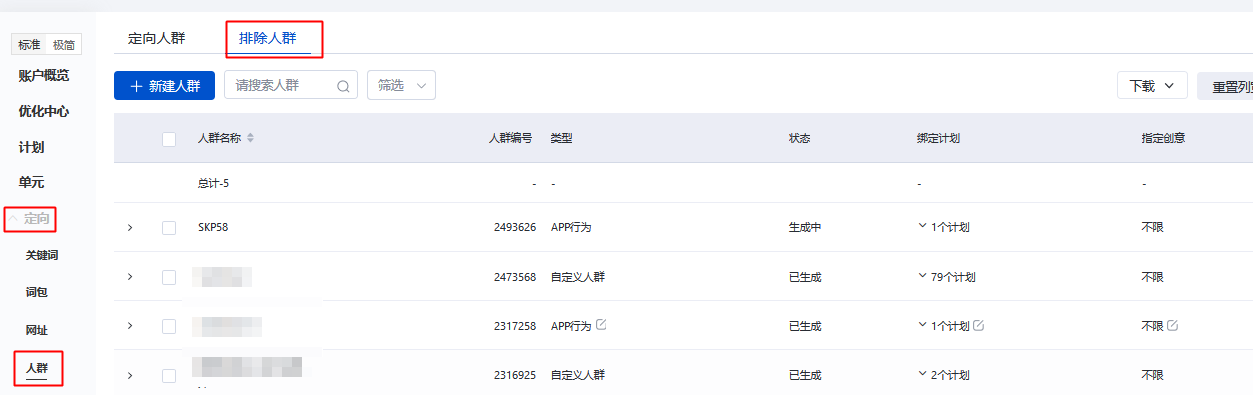Click the 重置列 button
Viewport: 1253px width, 395px height.
[x=1225, y=86]
